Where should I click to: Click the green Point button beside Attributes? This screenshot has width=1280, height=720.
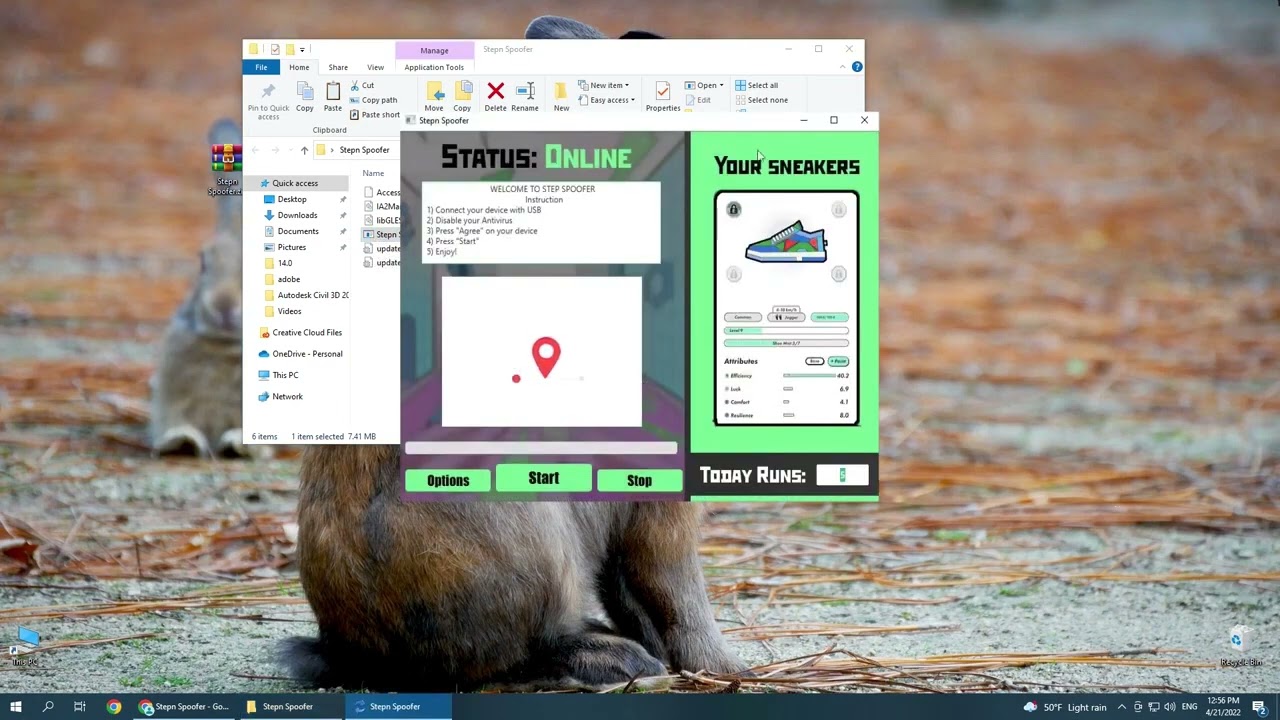(838, 361)
